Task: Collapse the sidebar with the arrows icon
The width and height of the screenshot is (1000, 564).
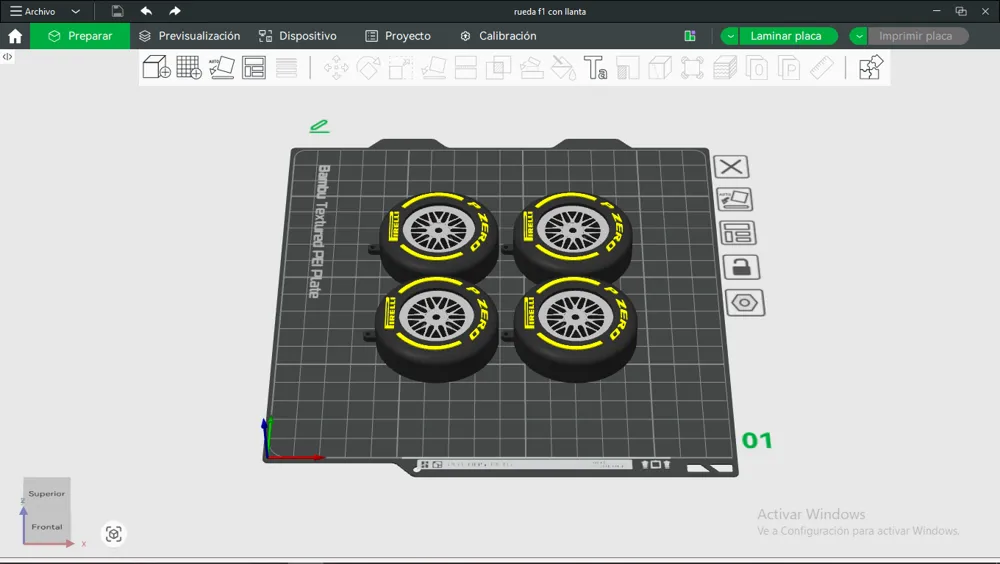Action: click(x=7, y=57)
